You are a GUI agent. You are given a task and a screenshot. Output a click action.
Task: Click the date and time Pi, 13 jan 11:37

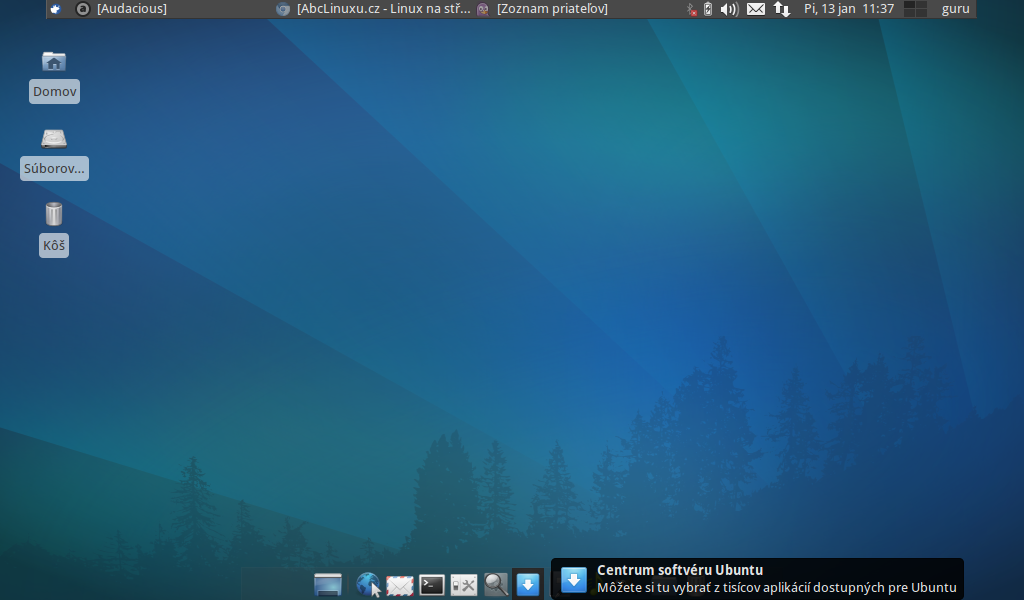pos(848,8)
